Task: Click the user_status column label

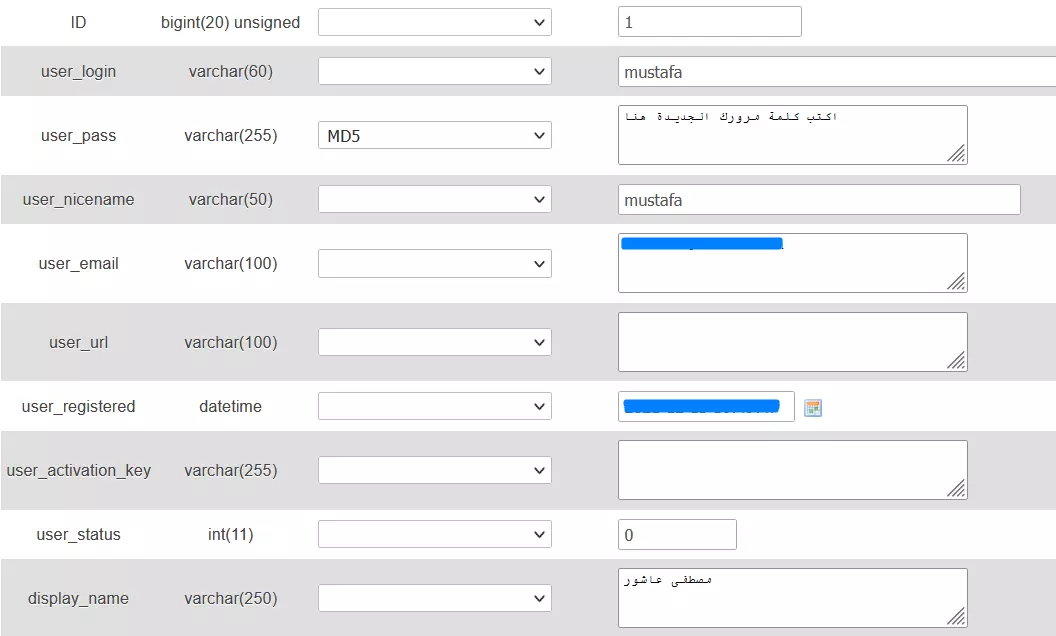Action: pos(78,534)
